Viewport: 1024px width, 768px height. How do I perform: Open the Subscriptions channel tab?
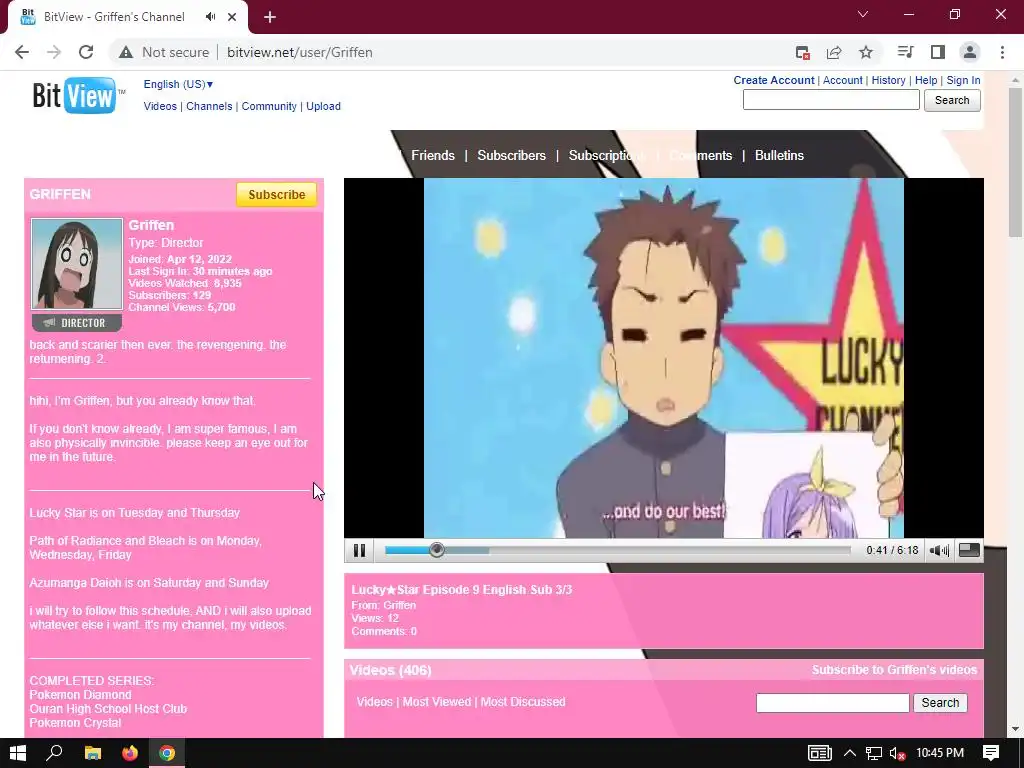click(607, 155)
